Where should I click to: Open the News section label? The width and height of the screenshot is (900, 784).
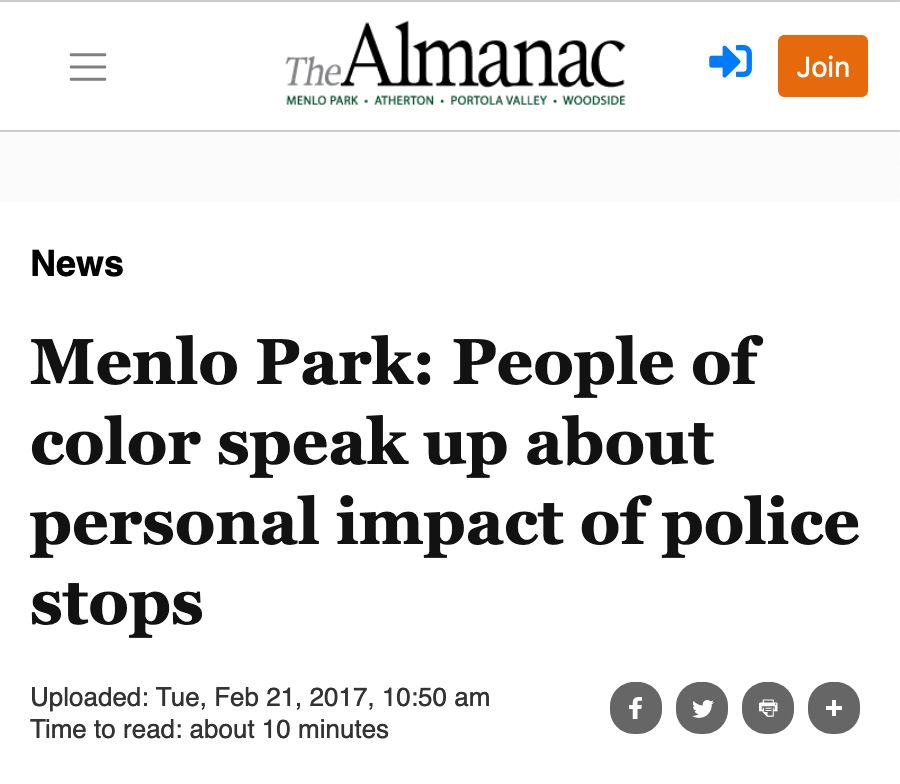point(77,264)
